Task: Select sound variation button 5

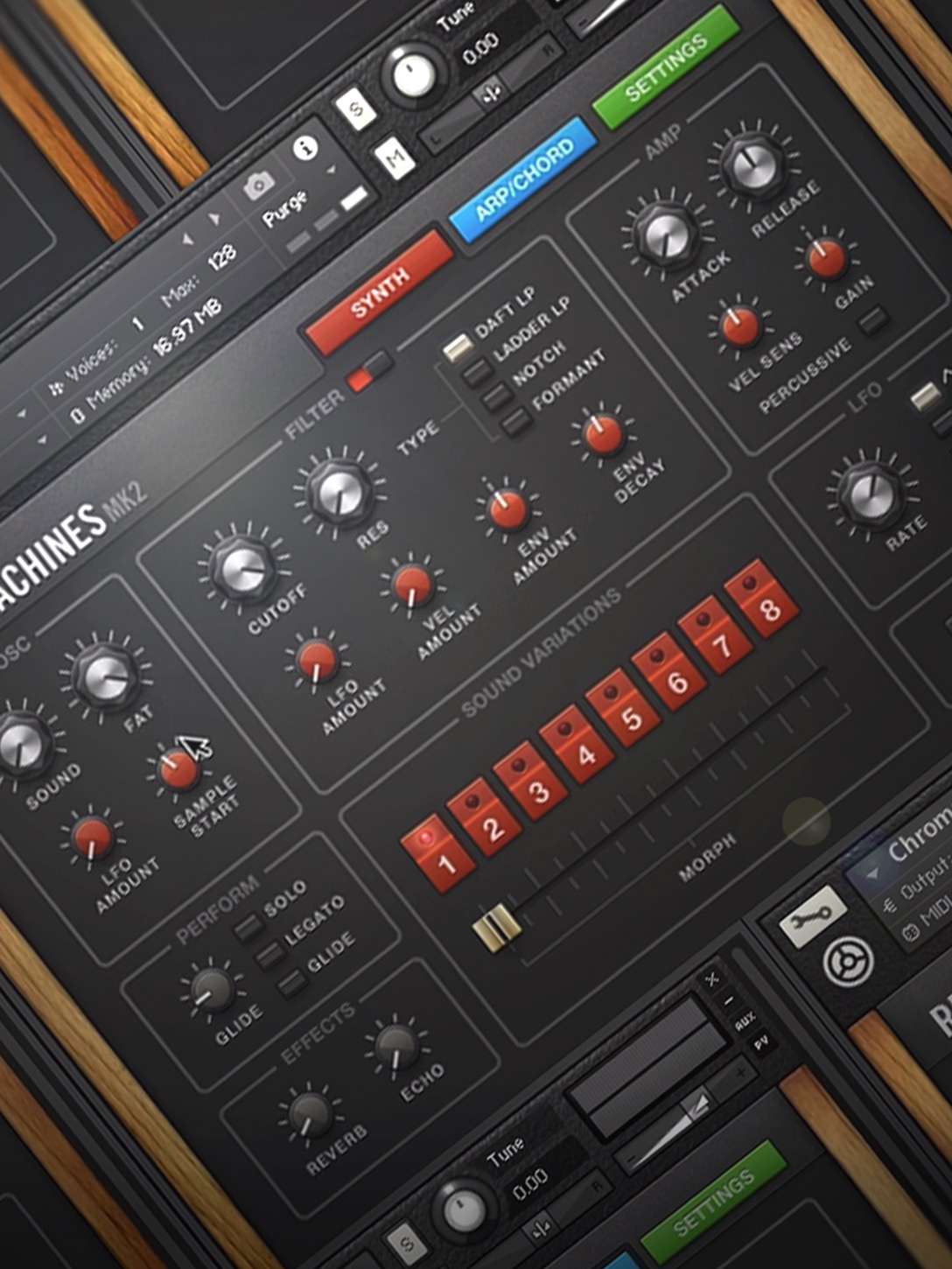Action: [623, 713]
